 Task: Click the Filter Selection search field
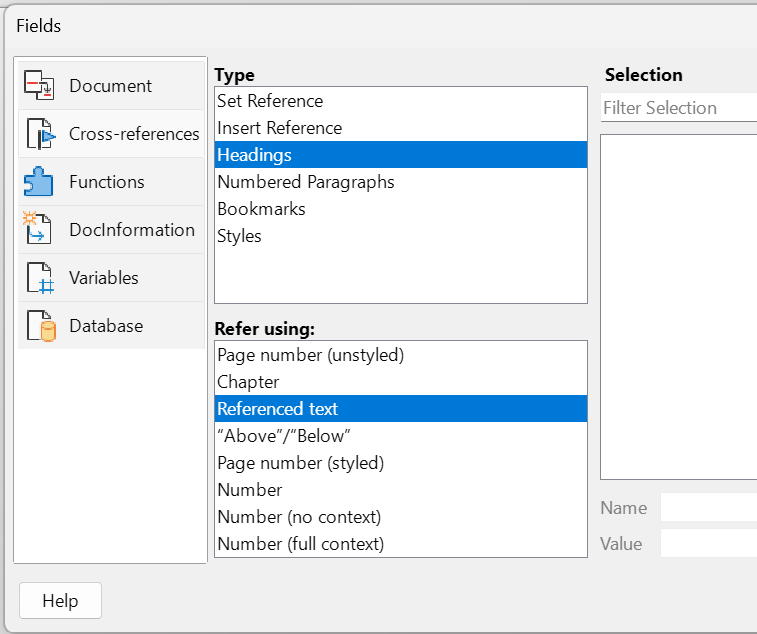point(679,108)
